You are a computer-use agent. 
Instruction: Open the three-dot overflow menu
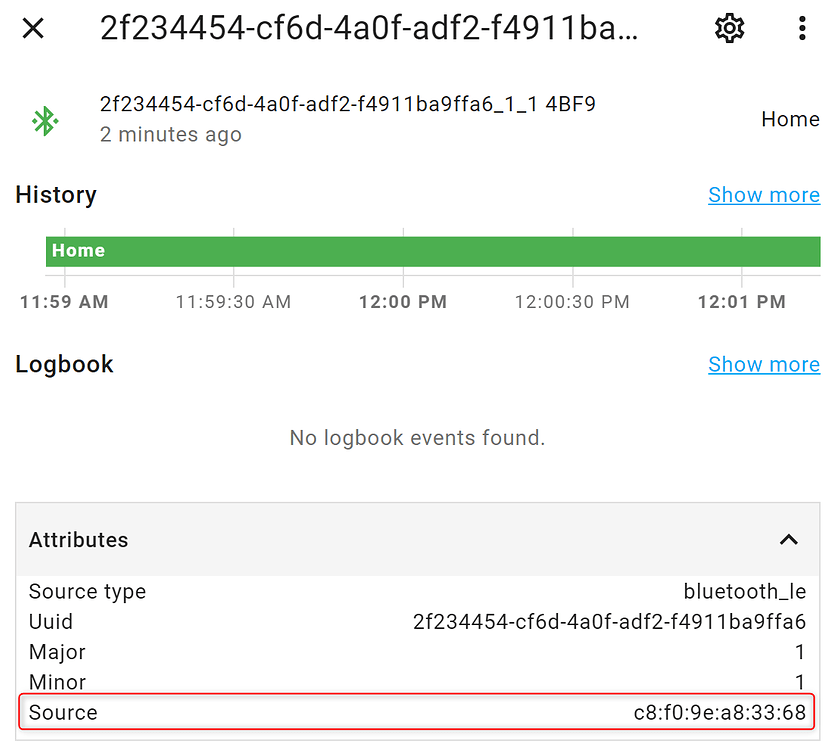(x=802, y=28)
